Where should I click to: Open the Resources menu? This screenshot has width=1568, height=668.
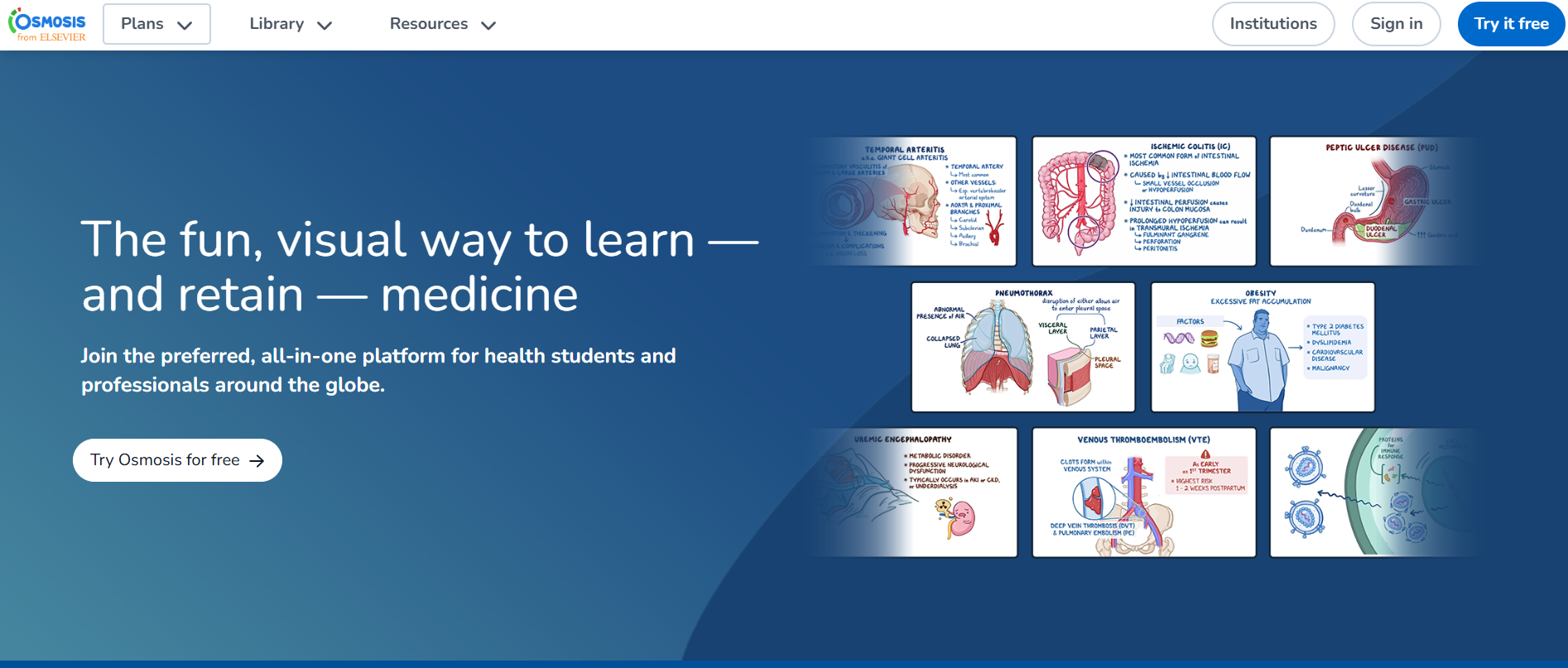point(429,24)
